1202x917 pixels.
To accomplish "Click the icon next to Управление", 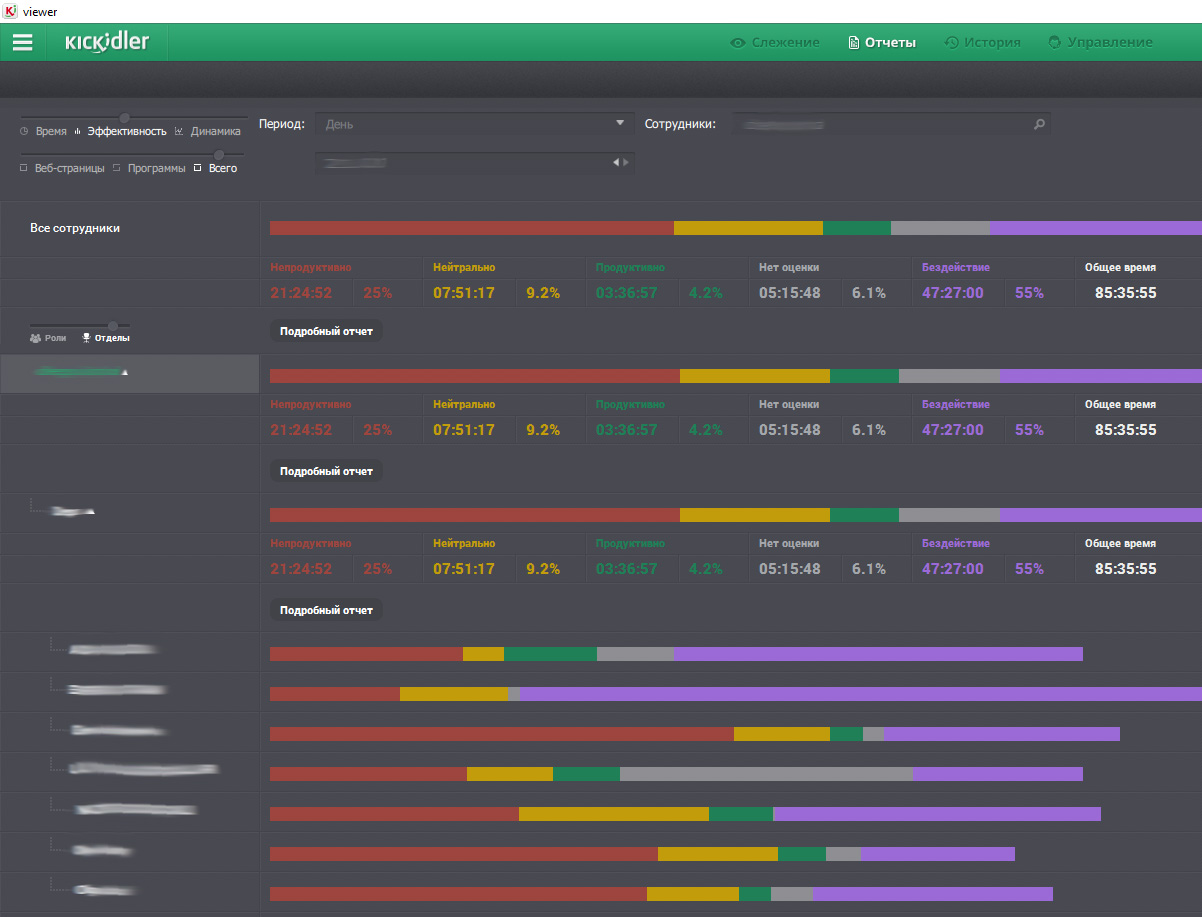I will click(x=1054, y=43).
